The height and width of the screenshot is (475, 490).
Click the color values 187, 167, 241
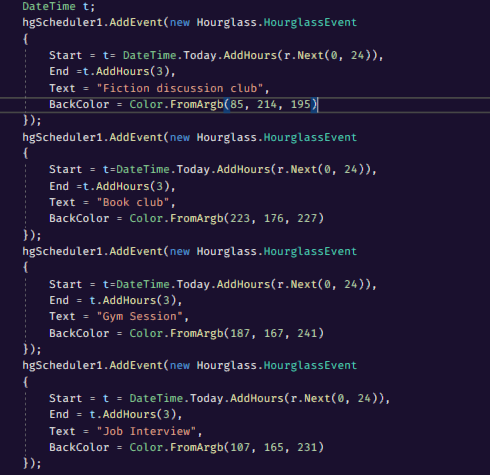pos(273,333)
